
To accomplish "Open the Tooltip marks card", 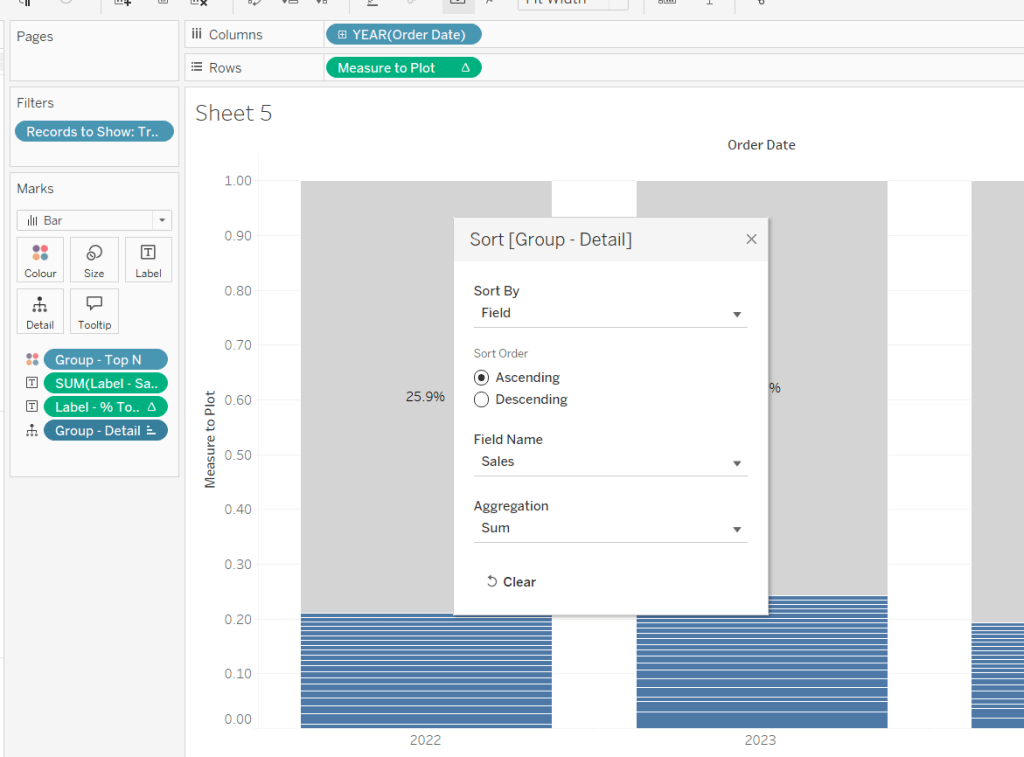I will point(94,311).
